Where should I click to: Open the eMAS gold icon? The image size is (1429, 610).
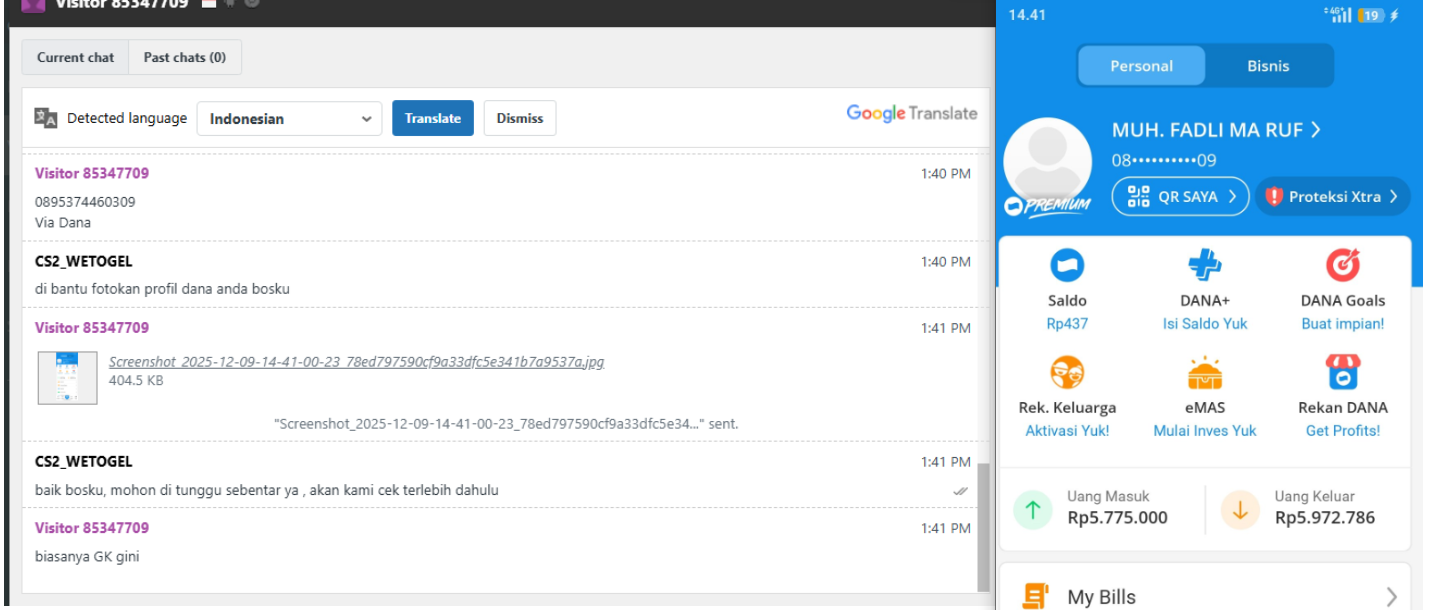point(1205,373)
